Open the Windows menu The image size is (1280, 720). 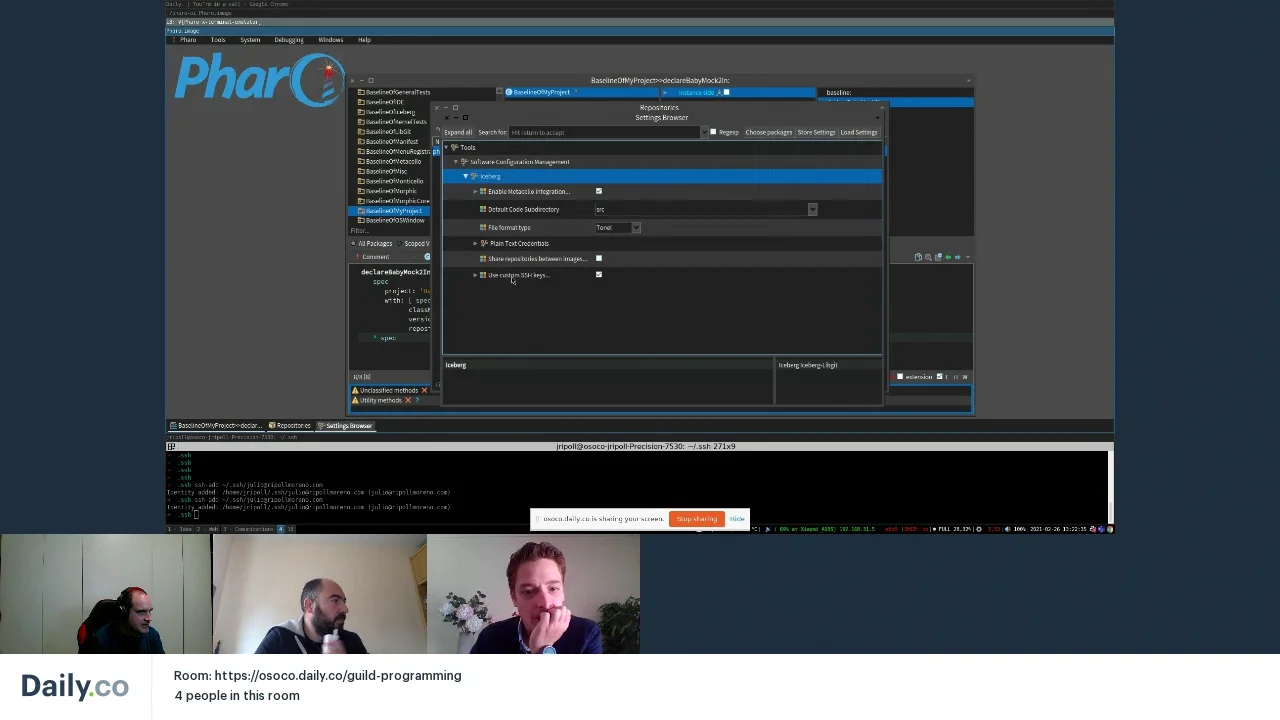pyautogui.click(x=331, y=40)
